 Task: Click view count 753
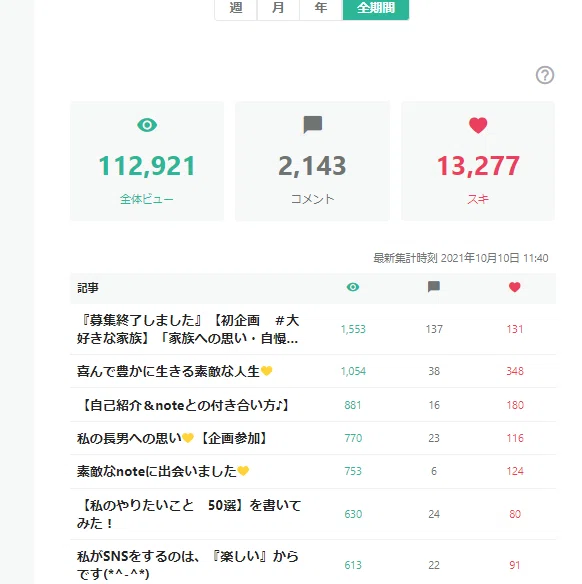353,471
